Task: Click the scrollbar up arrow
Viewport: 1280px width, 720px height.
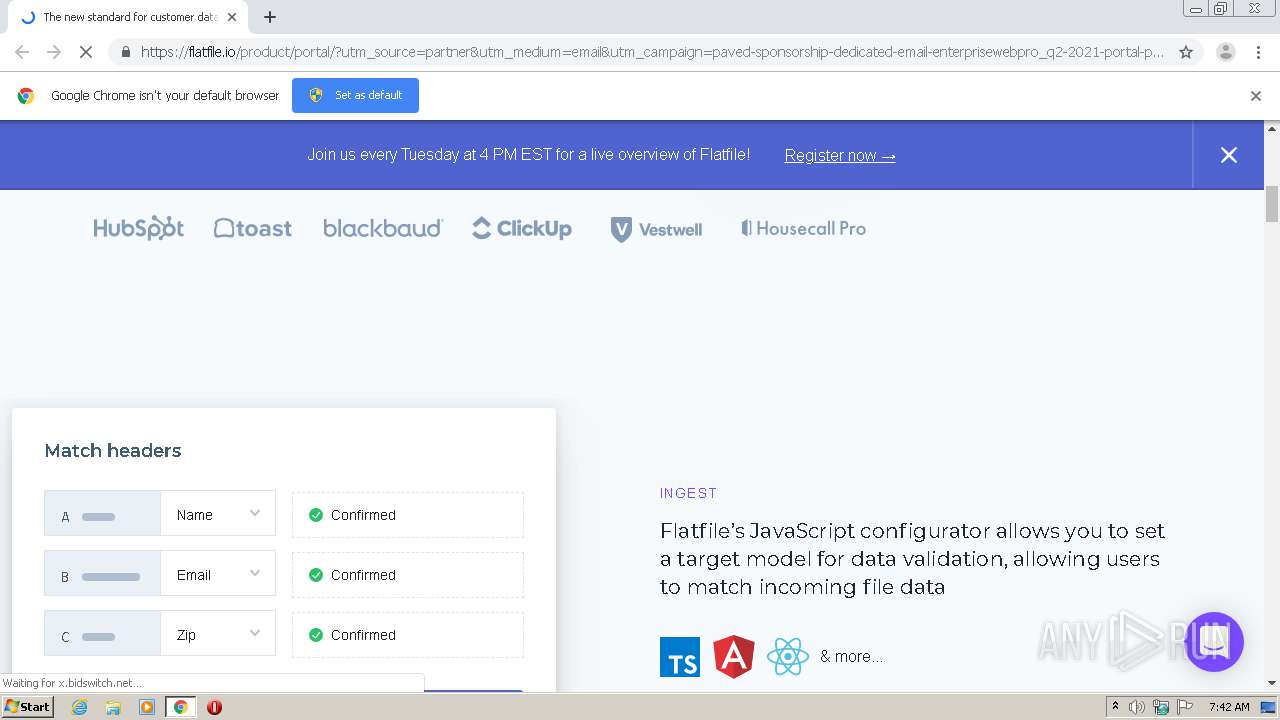Action: [1272, 128]
